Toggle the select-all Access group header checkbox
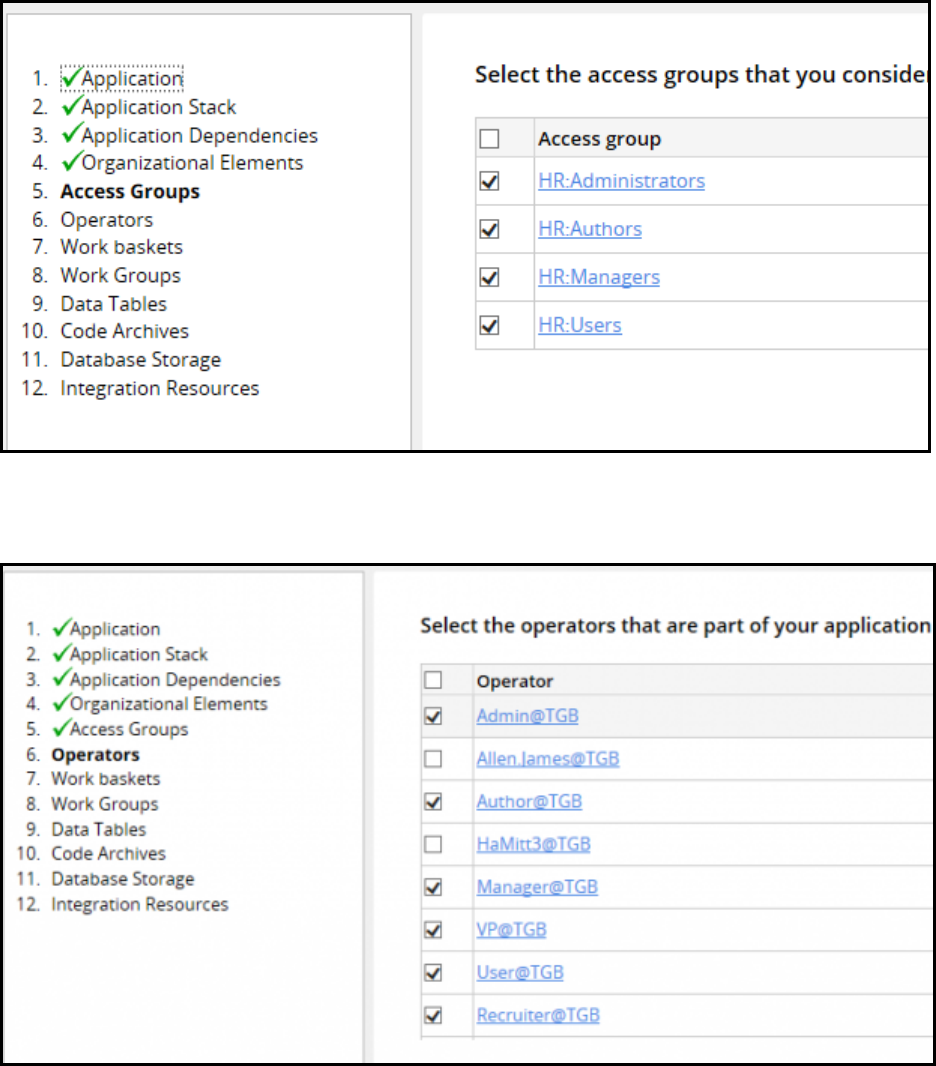This screenshot has width=936, height=1066. (489, 140)
